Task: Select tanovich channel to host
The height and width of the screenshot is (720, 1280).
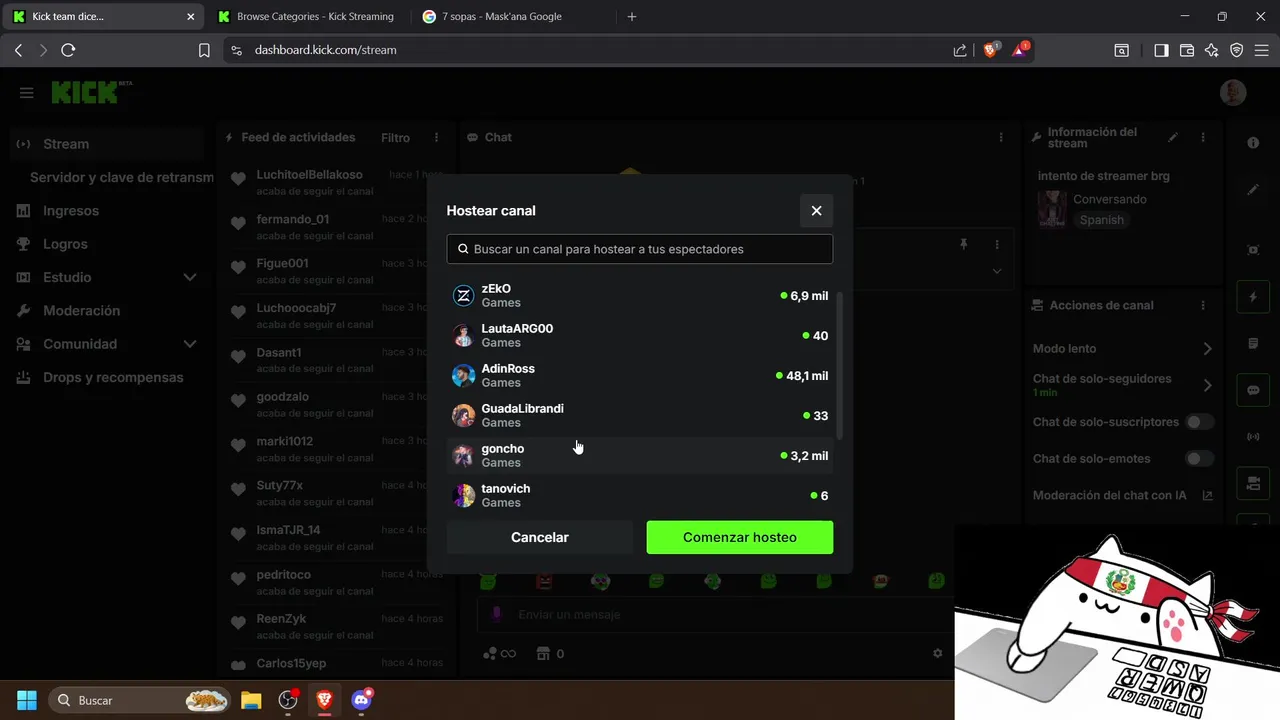Action: (640, 496)
